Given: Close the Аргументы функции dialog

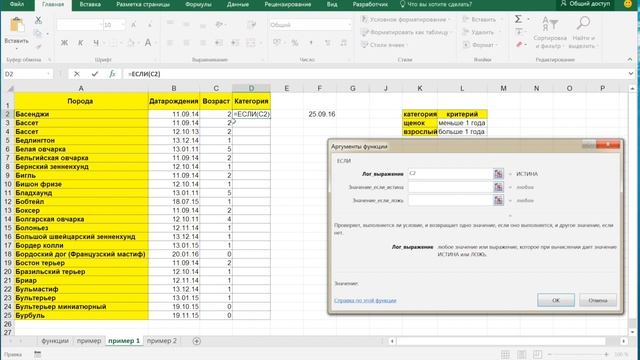Looking at the screenshot, I should click(608, 144).
